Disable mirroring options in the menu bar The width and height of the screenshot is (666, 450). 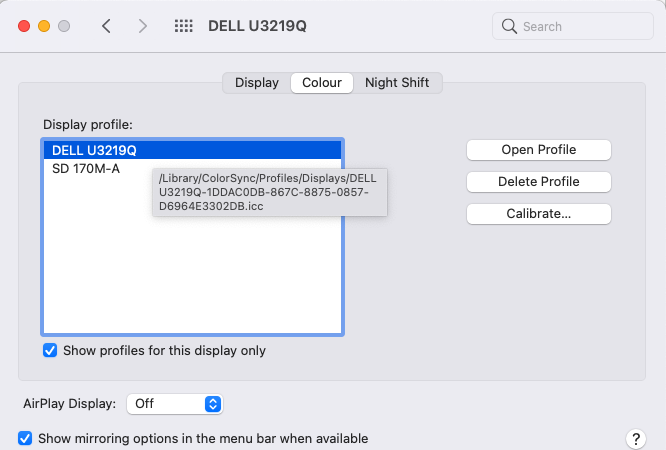26,438
